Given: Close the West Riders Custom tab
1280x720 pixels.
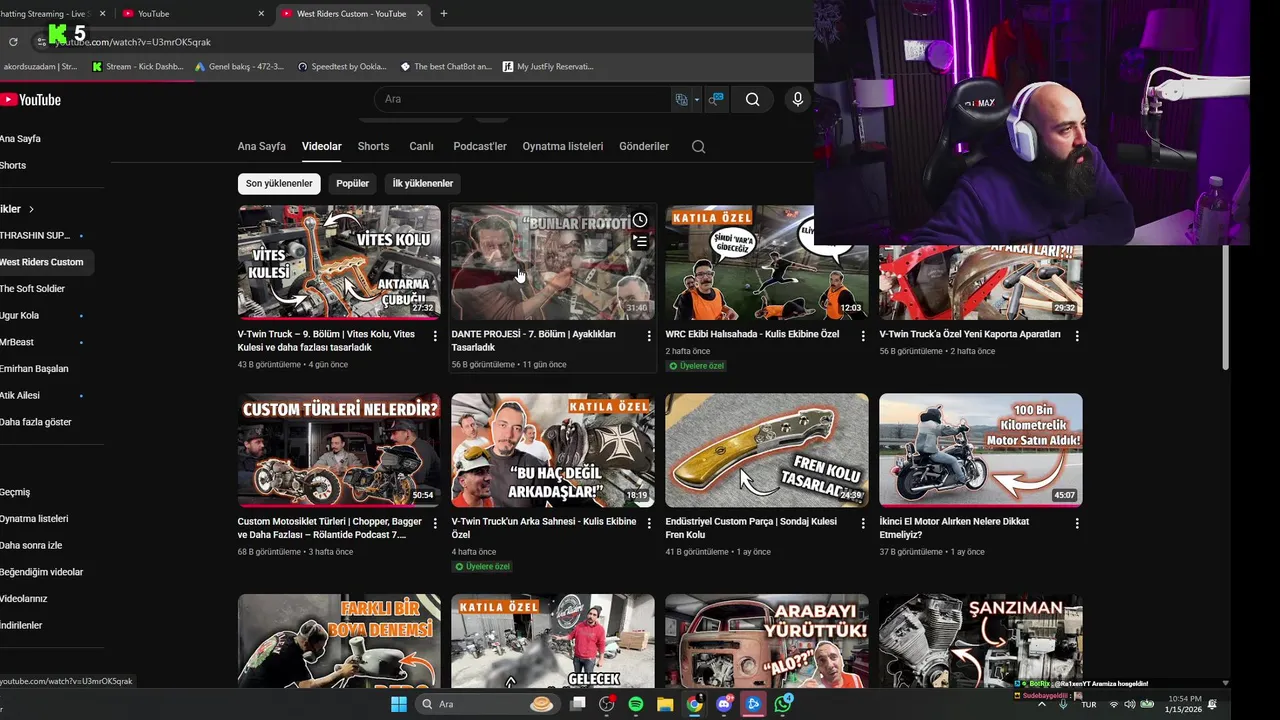Looking at the screenshot, I should pos(420,14).
